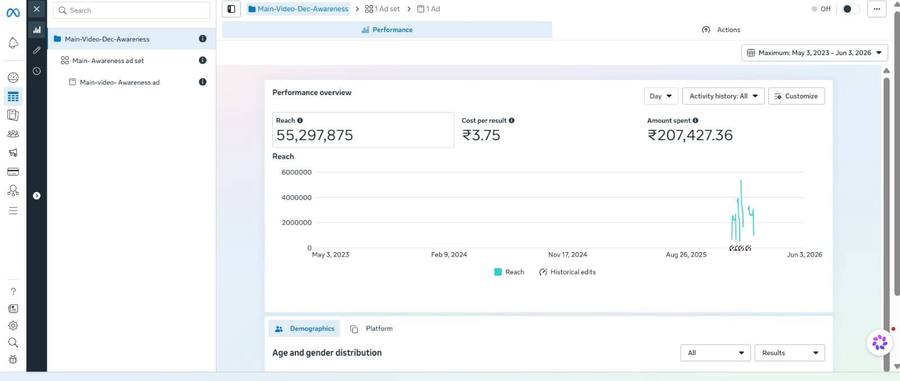Switch to the Demographics tab
Image resolution: width=900 pixels, height=381 pixels.
[305, 329]
